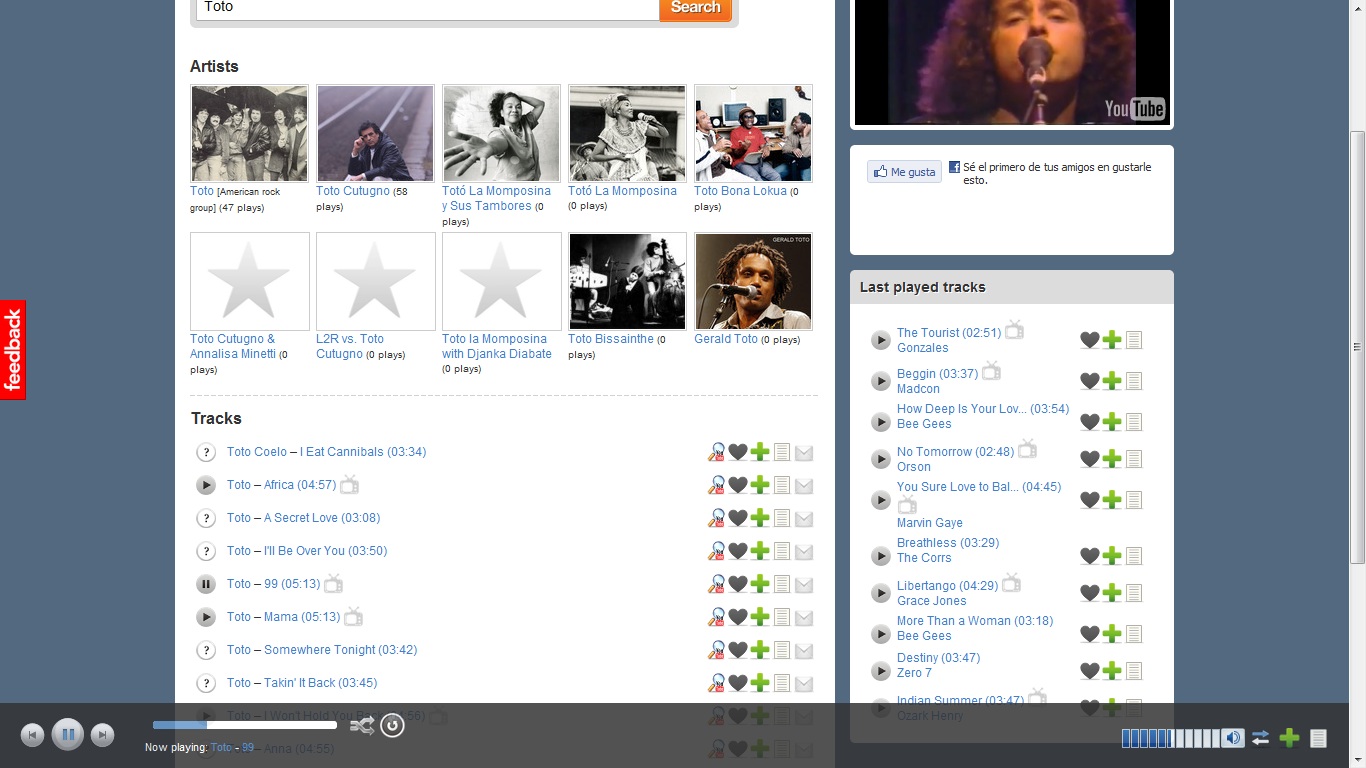
Task: Open Grace Jones artist link
Action: 931,601
